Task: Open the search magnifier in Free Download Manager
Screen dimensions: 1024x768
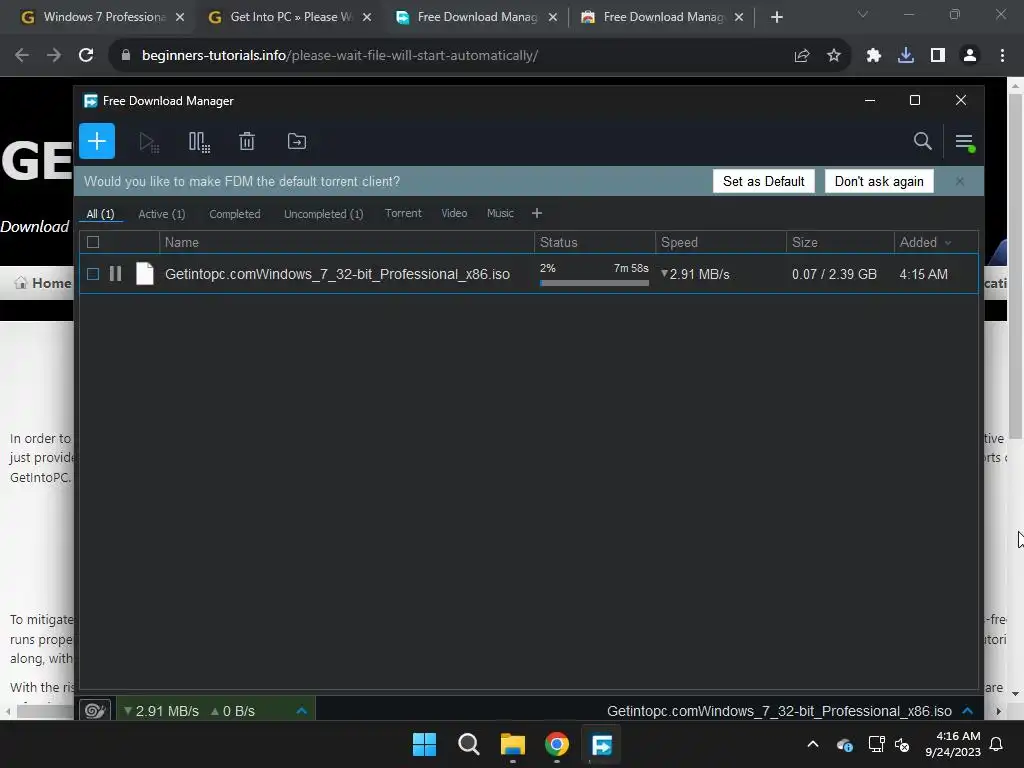Action: [x=922, y=141]
